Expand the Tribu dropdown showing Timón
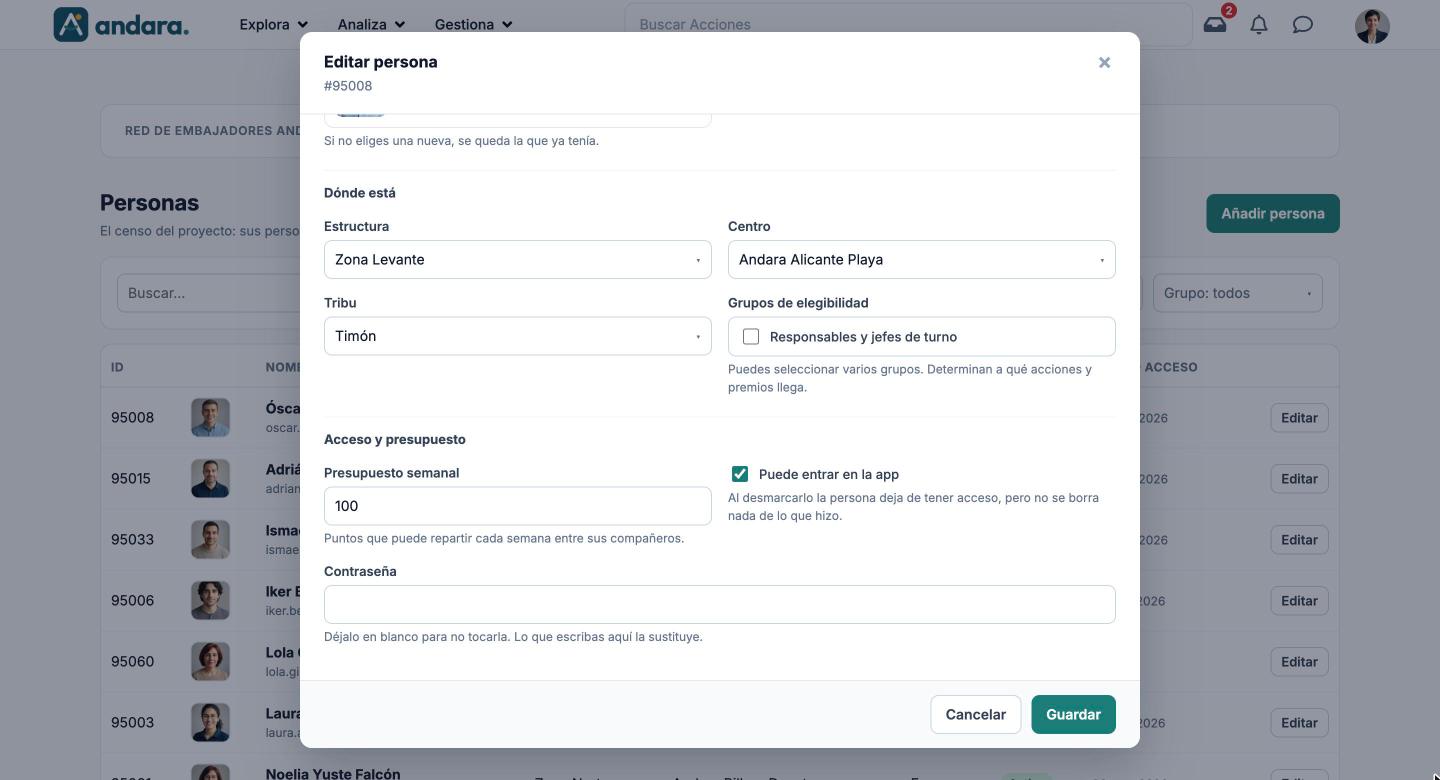The height and width of the screenshot is (780, 1440). 518,336
